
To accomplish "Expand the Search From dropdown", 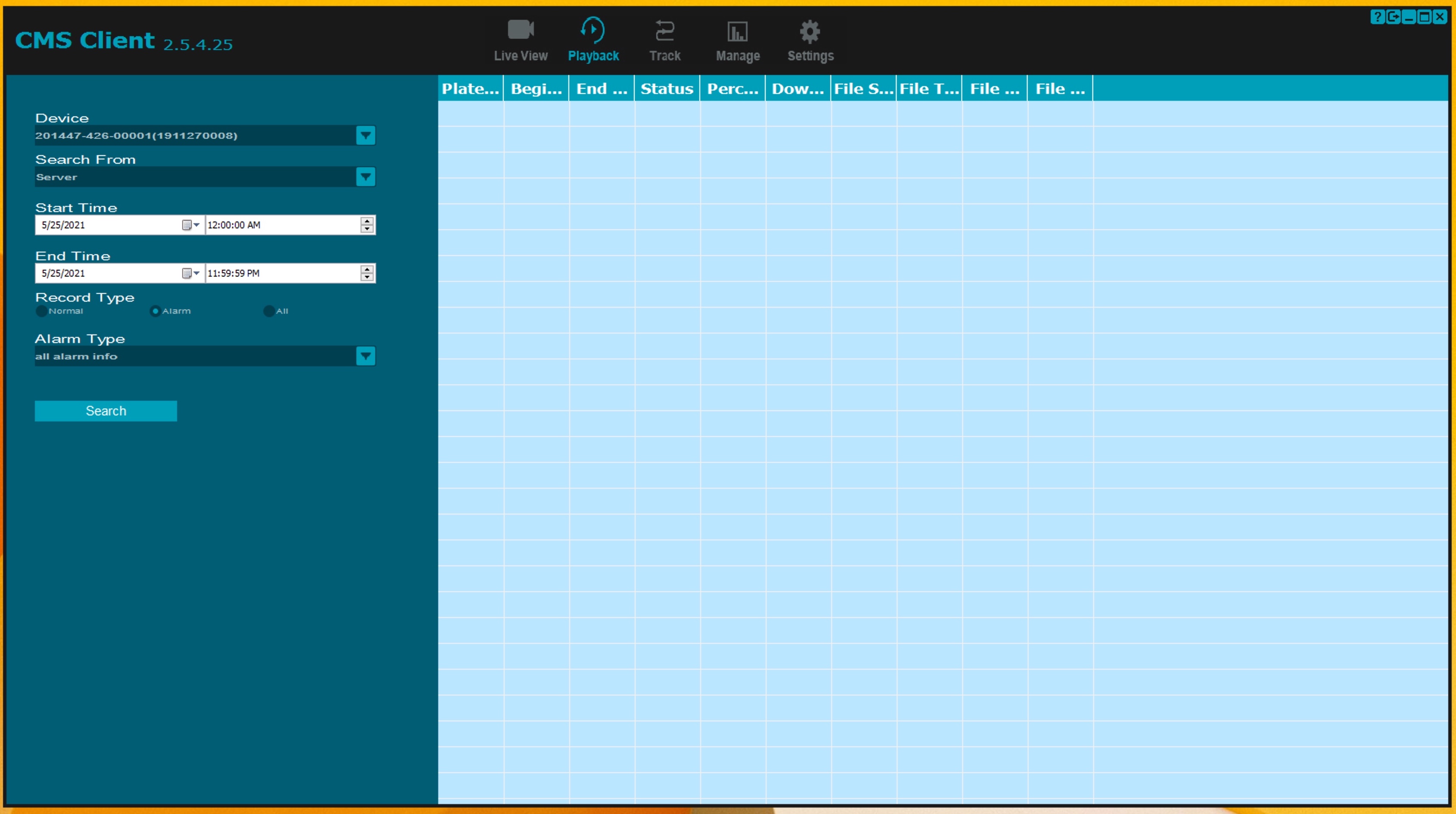I will coord(366,177).
